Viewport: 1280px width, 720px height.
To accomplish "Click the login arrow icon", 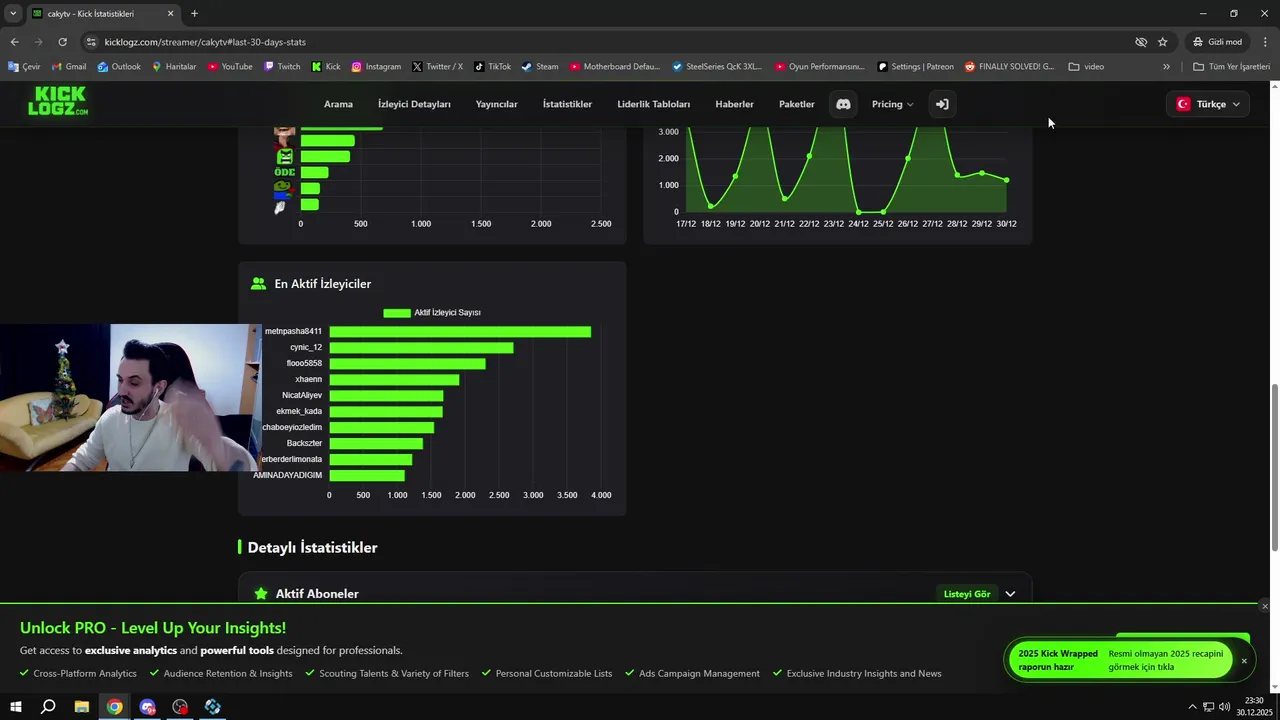I will pos(942,104).
